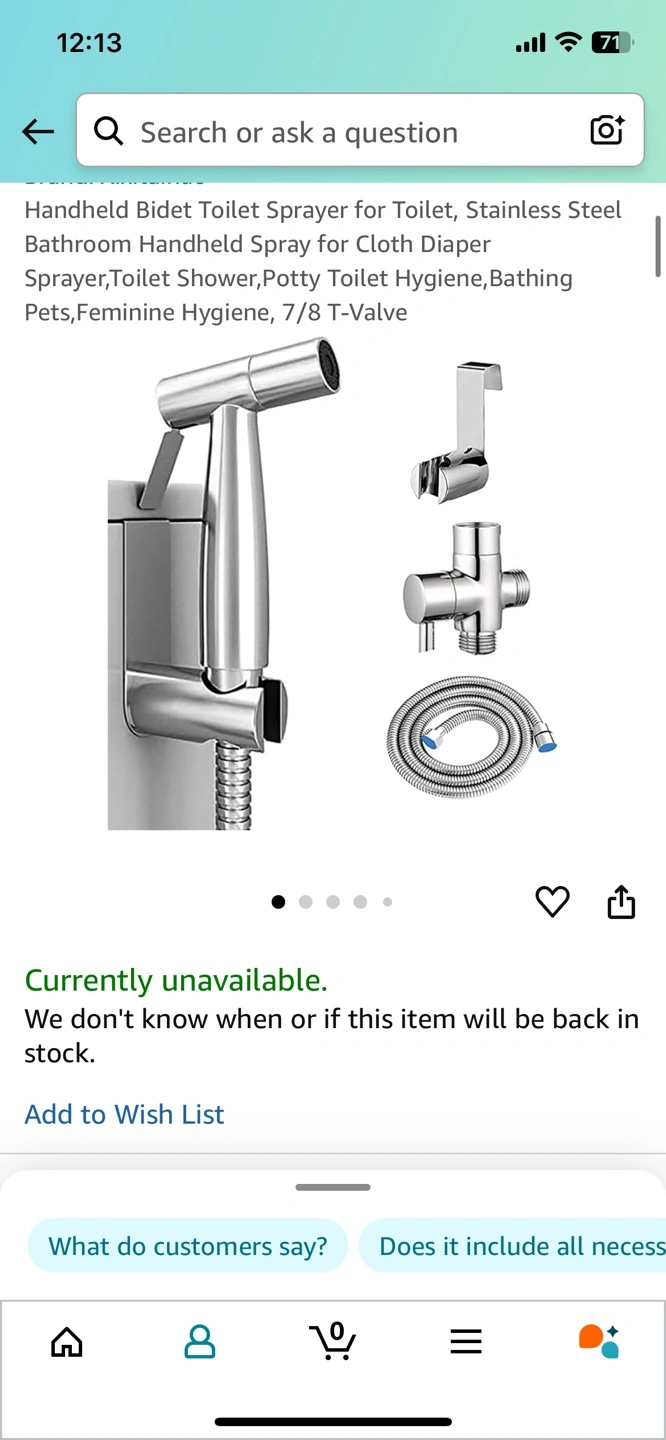This screenshot has width=666, height=1440.
Task: Tap the bidet sprayer product image
Action: coord(333,585)
